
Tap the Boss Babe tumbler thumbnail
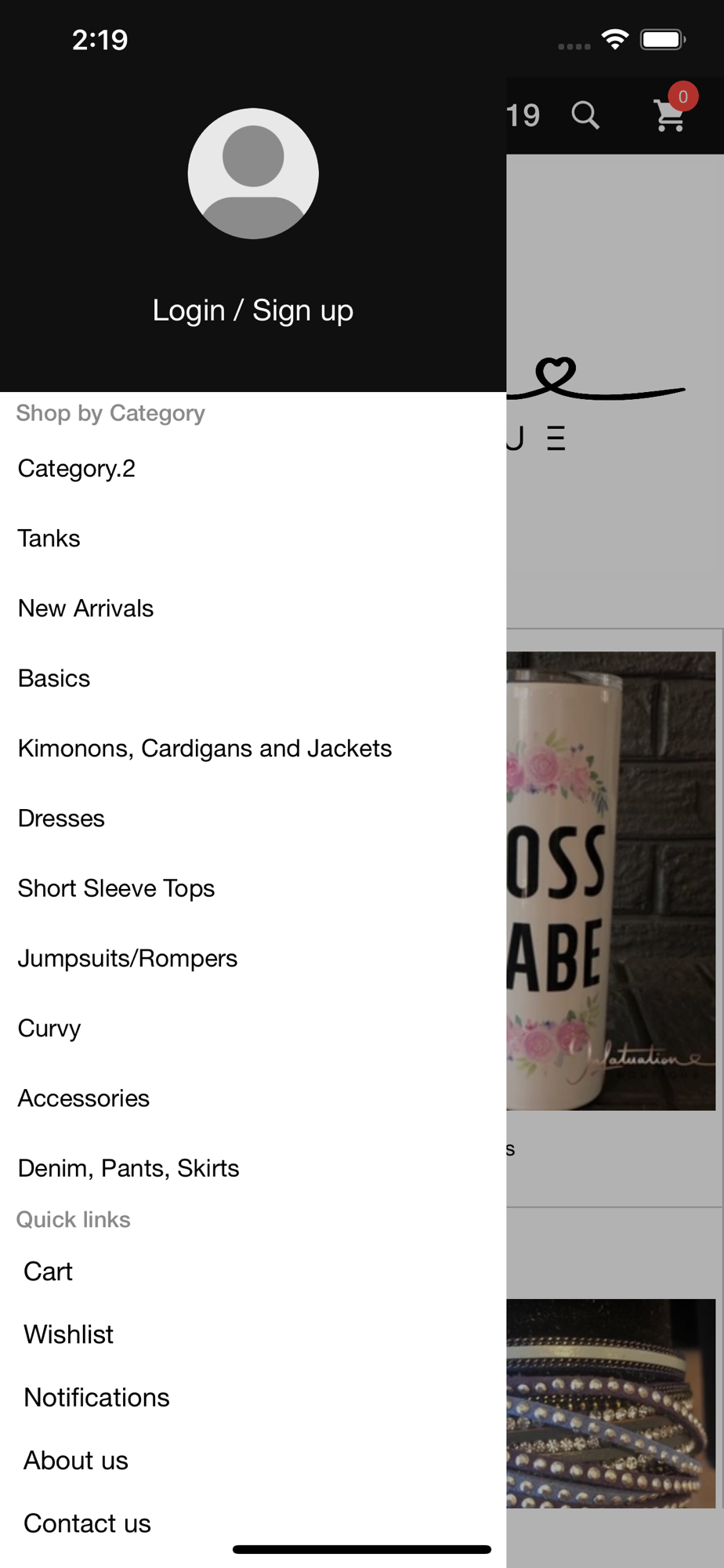[611, 880]
